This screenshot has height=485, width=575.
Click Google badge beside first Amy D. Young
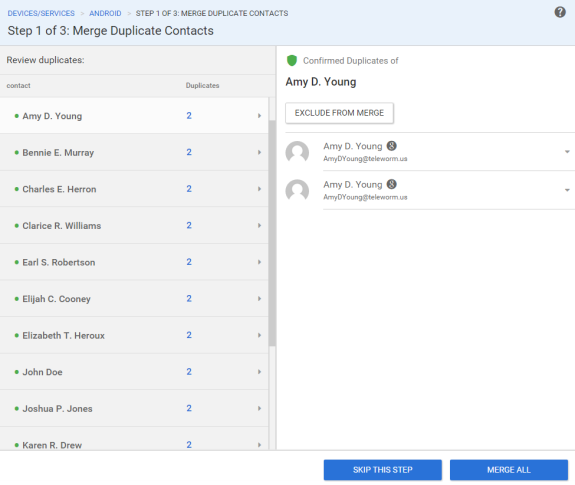pyautogui.click(x=392, y=146)
